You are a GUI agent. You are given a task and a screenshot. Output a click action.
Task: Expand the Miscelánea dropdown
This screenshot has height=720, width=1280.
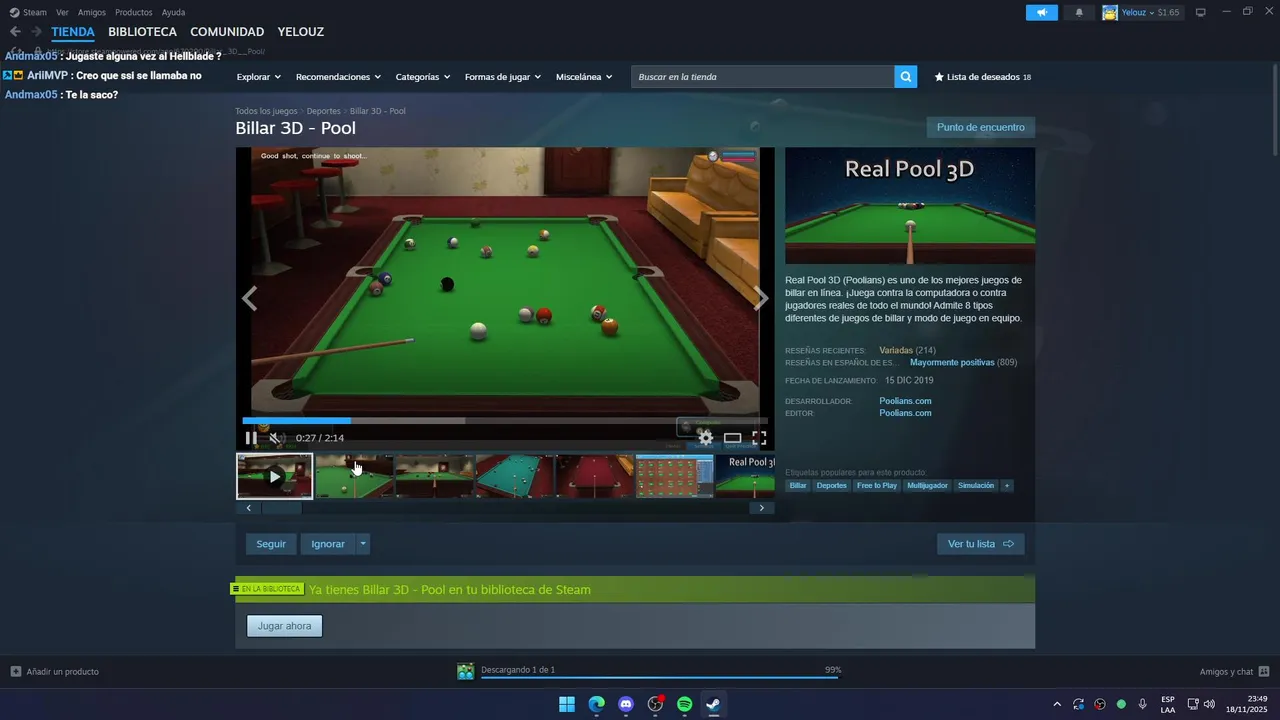pos(584,77)
